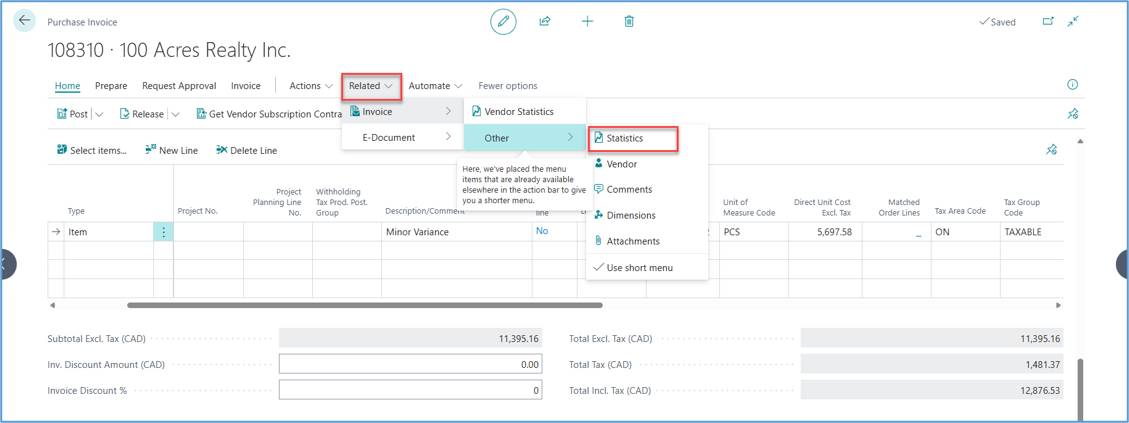This screenshot has height=423, width=1129.
Task: Click Project No. column header
Action: [197, 211]
